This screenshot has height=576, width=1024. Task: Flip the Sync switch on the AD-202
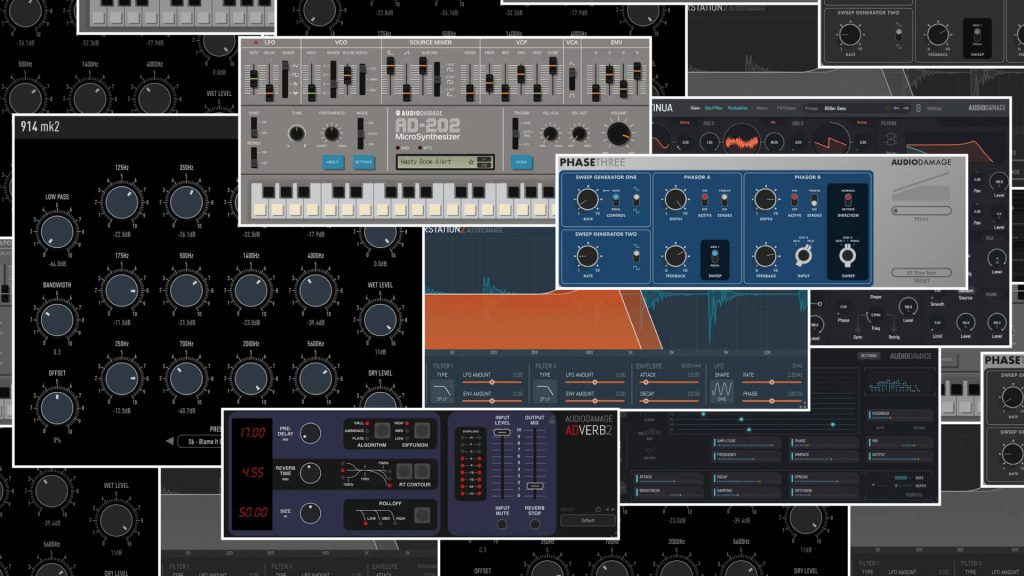point(254,127)
